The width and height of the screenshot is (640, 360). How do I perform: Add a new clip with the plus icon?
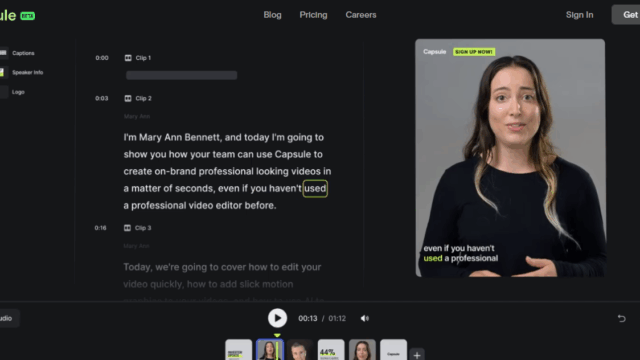coord(417,355)
